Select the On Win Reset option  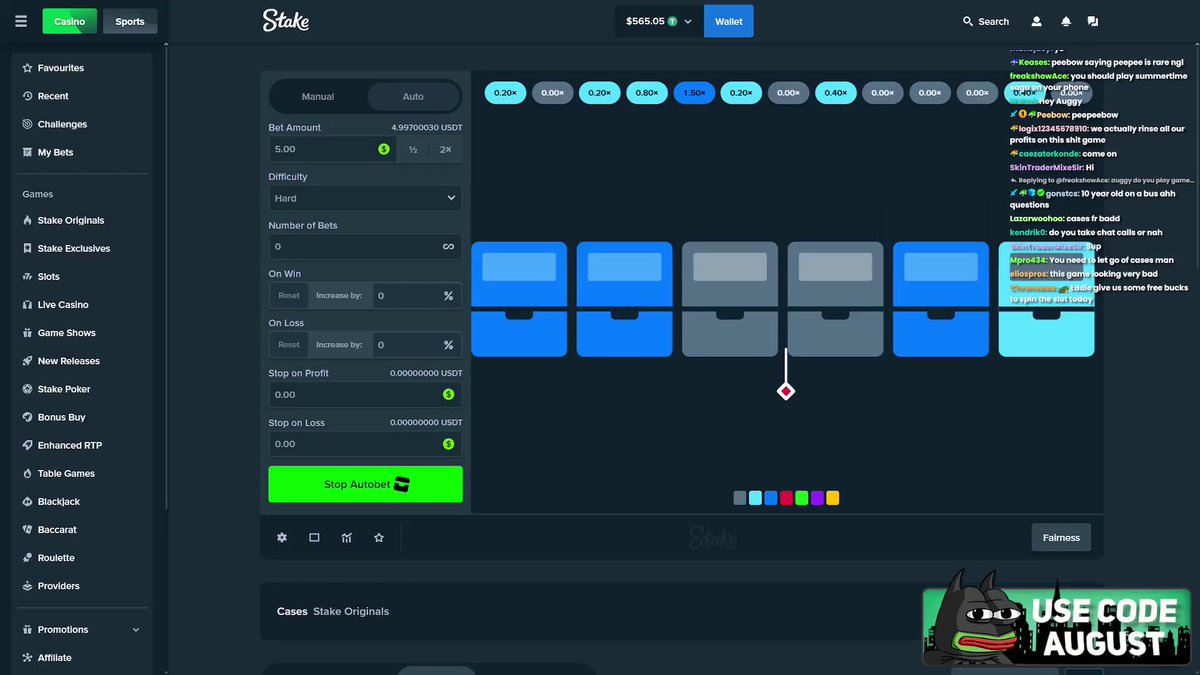tap(289, 295)
